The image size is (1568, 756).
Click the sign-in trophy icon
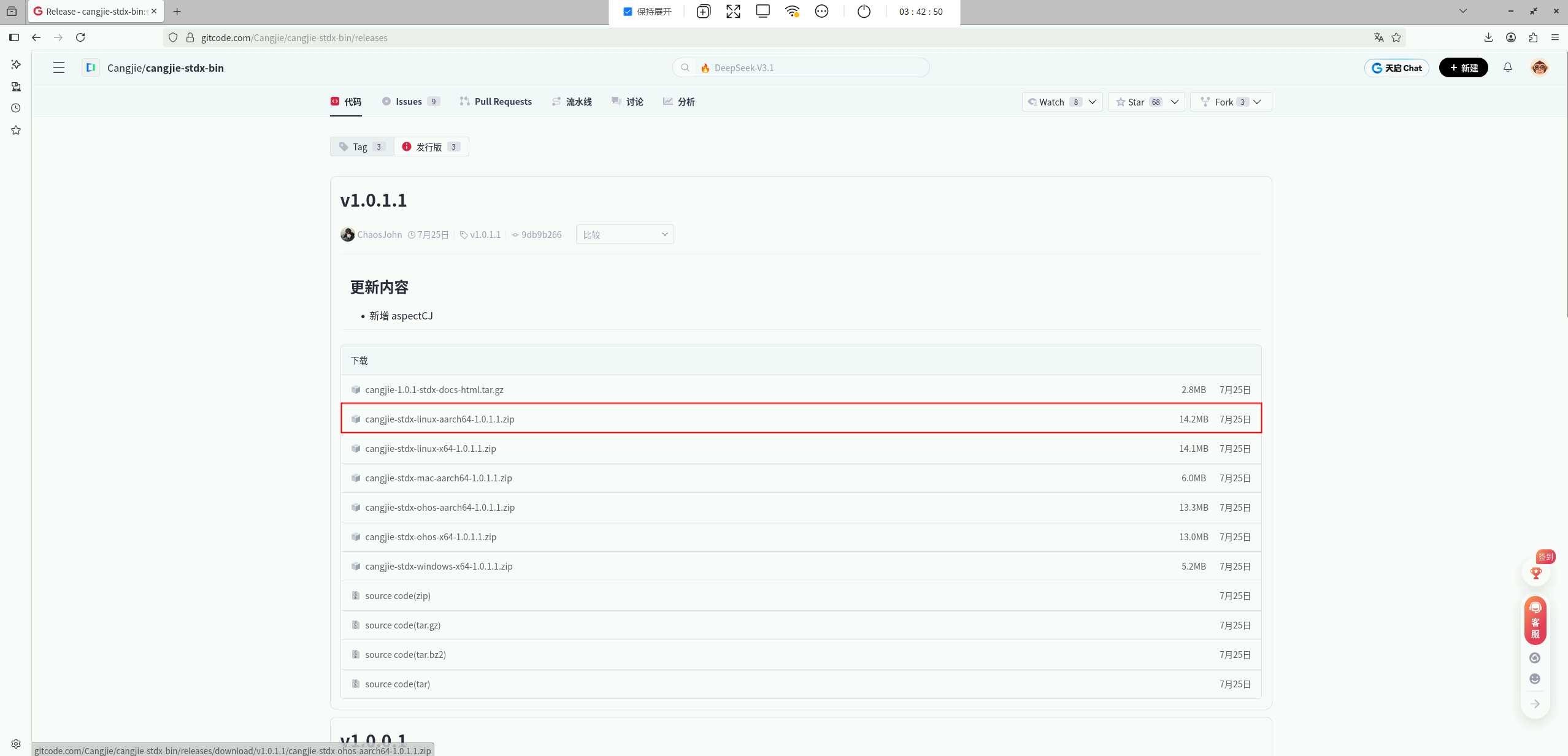[x=1535, y=573]
